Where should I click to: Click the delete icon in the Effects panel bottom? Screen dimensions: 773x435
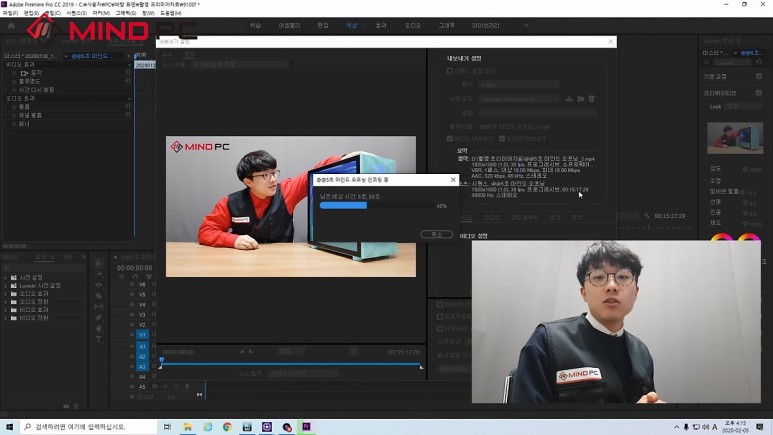(x=76, y=406)
